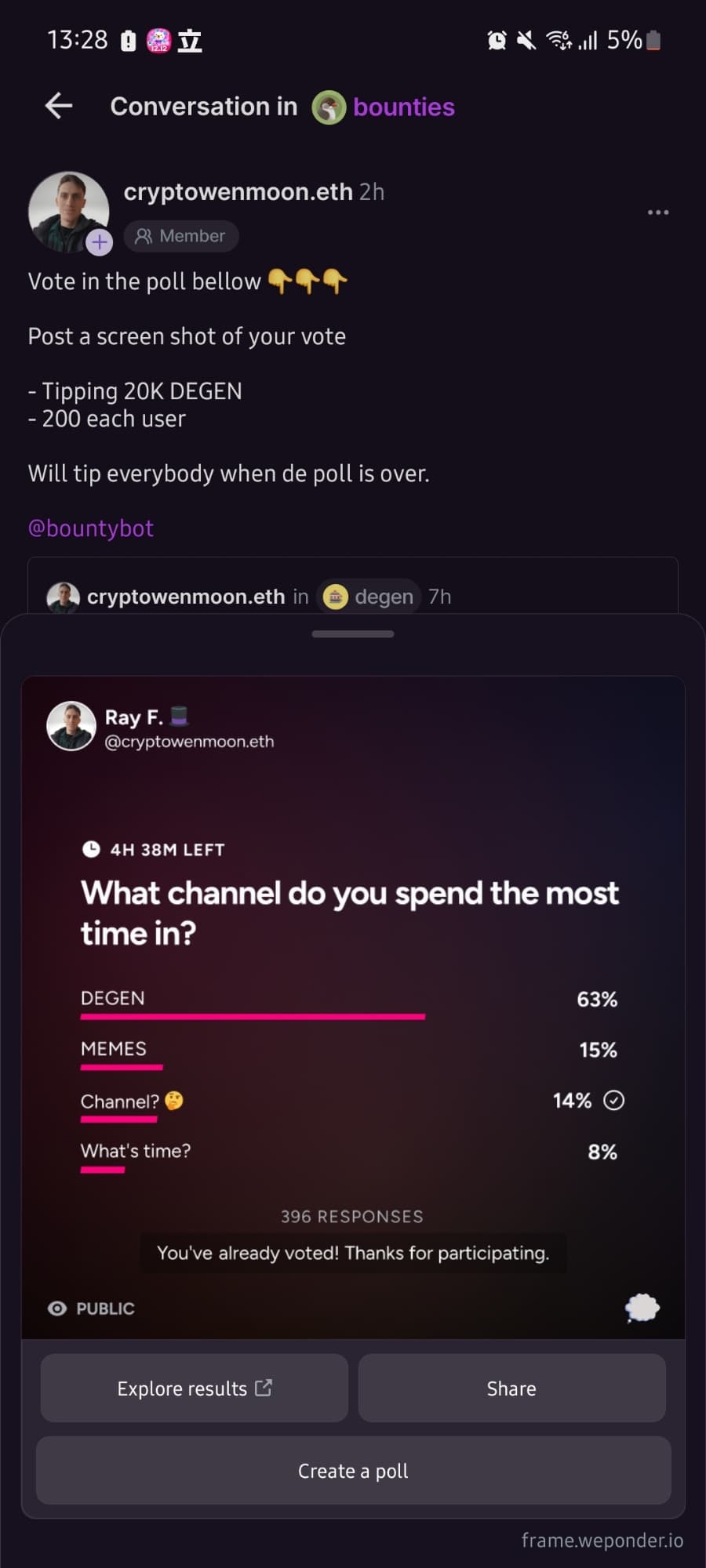The image size is (706, 1568).
Task: Select the What's time? poll option
Action: [348, 1155]
